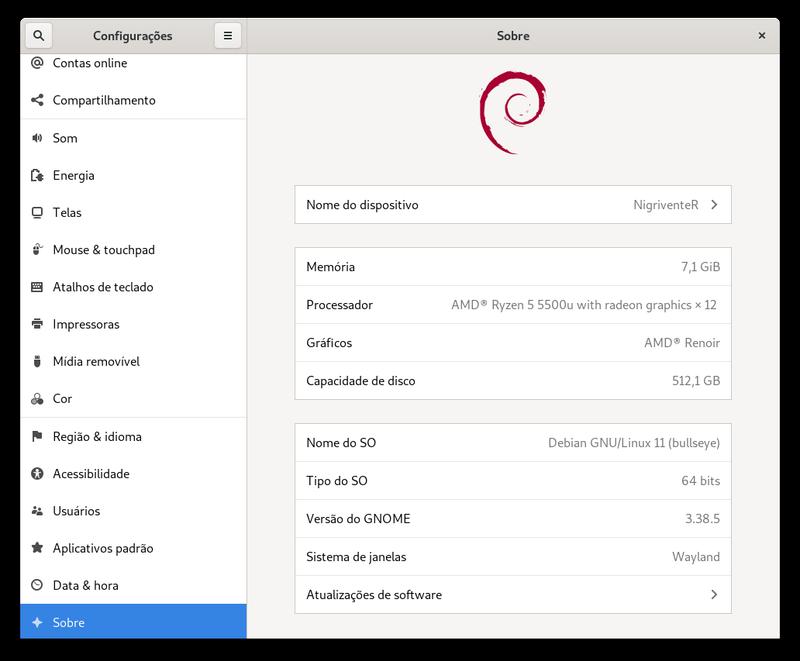800x661 pixels.
Task: Click the Som speaker icon
Action: click(37, 138)
